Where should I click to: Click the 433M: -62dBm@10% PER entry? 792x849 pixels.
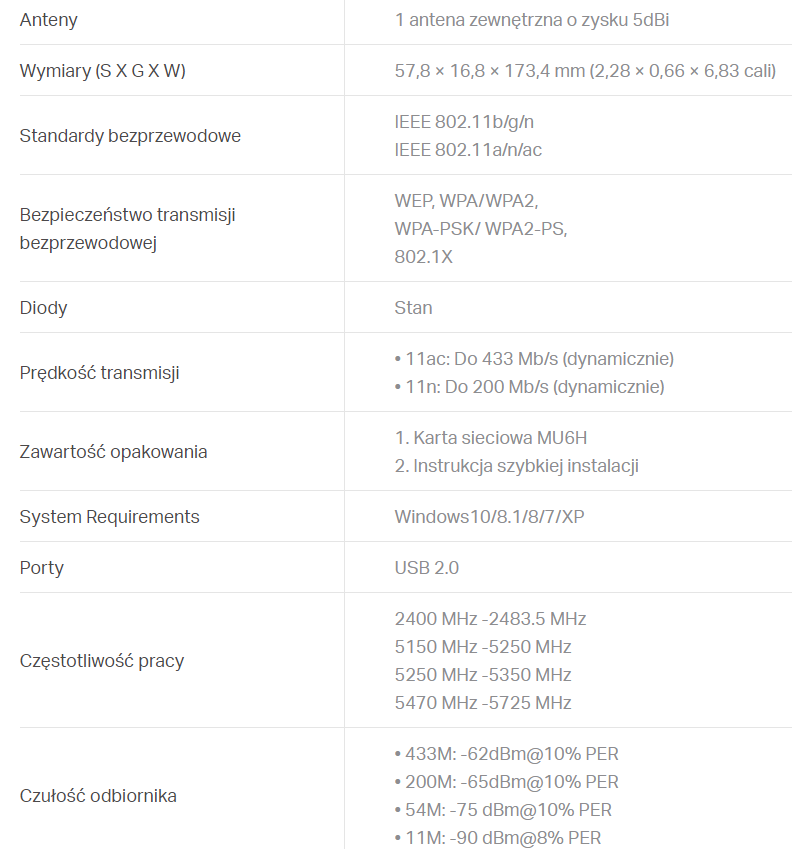click(x=507, y=754)
